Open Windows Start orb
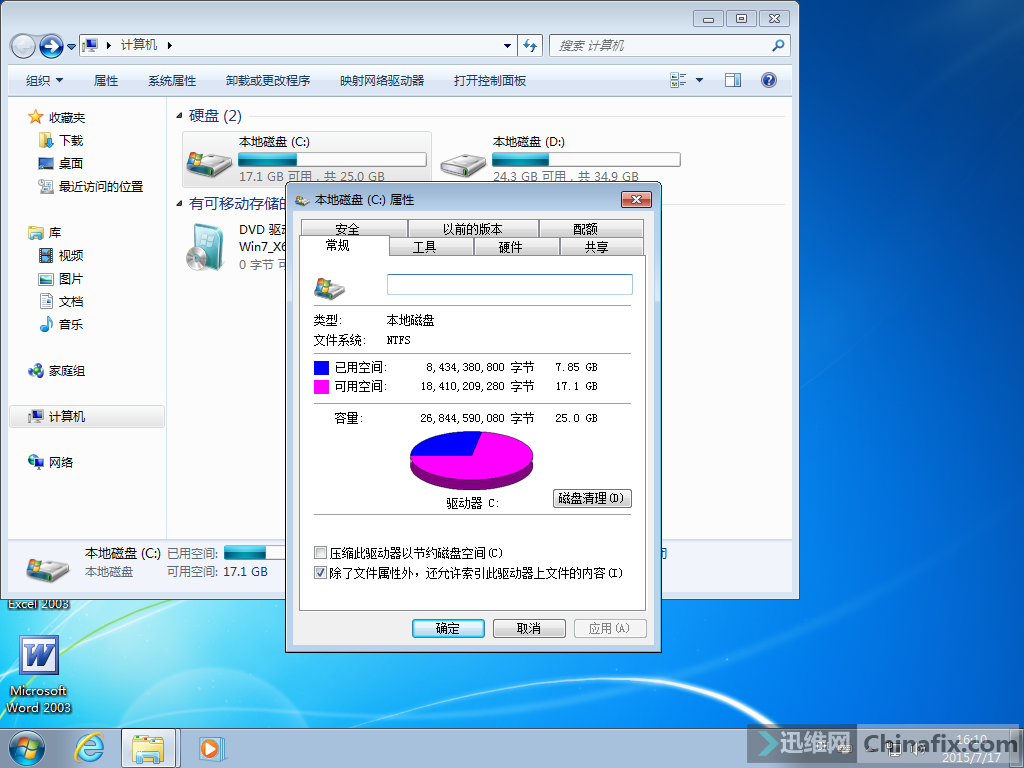1024x768 pixels. coord(26,748)
